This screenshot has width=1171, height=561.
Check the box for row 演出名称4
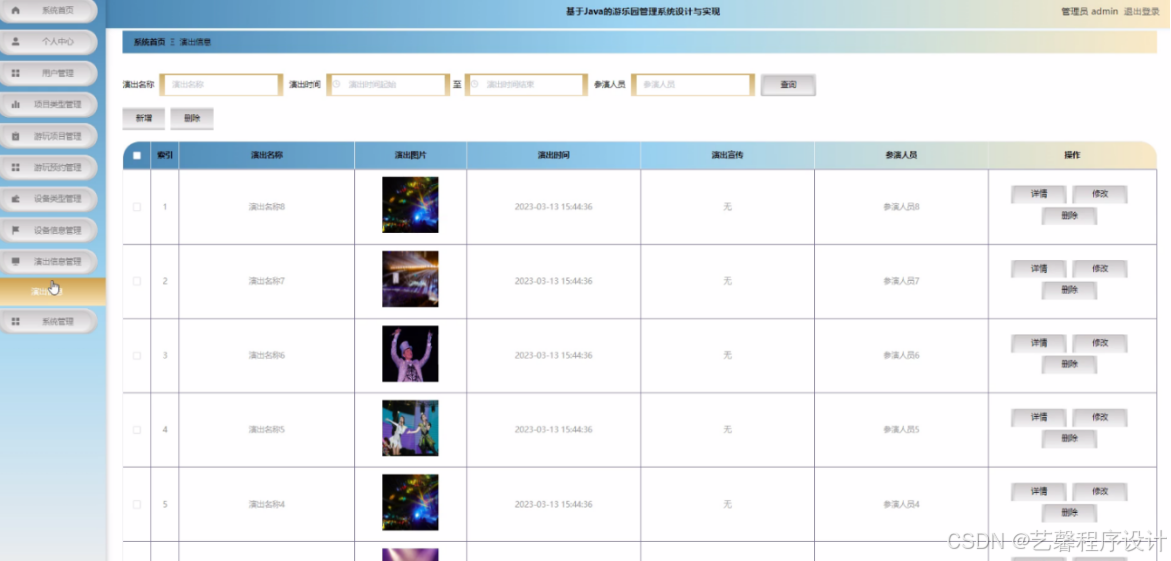click(x=137, y=504)
